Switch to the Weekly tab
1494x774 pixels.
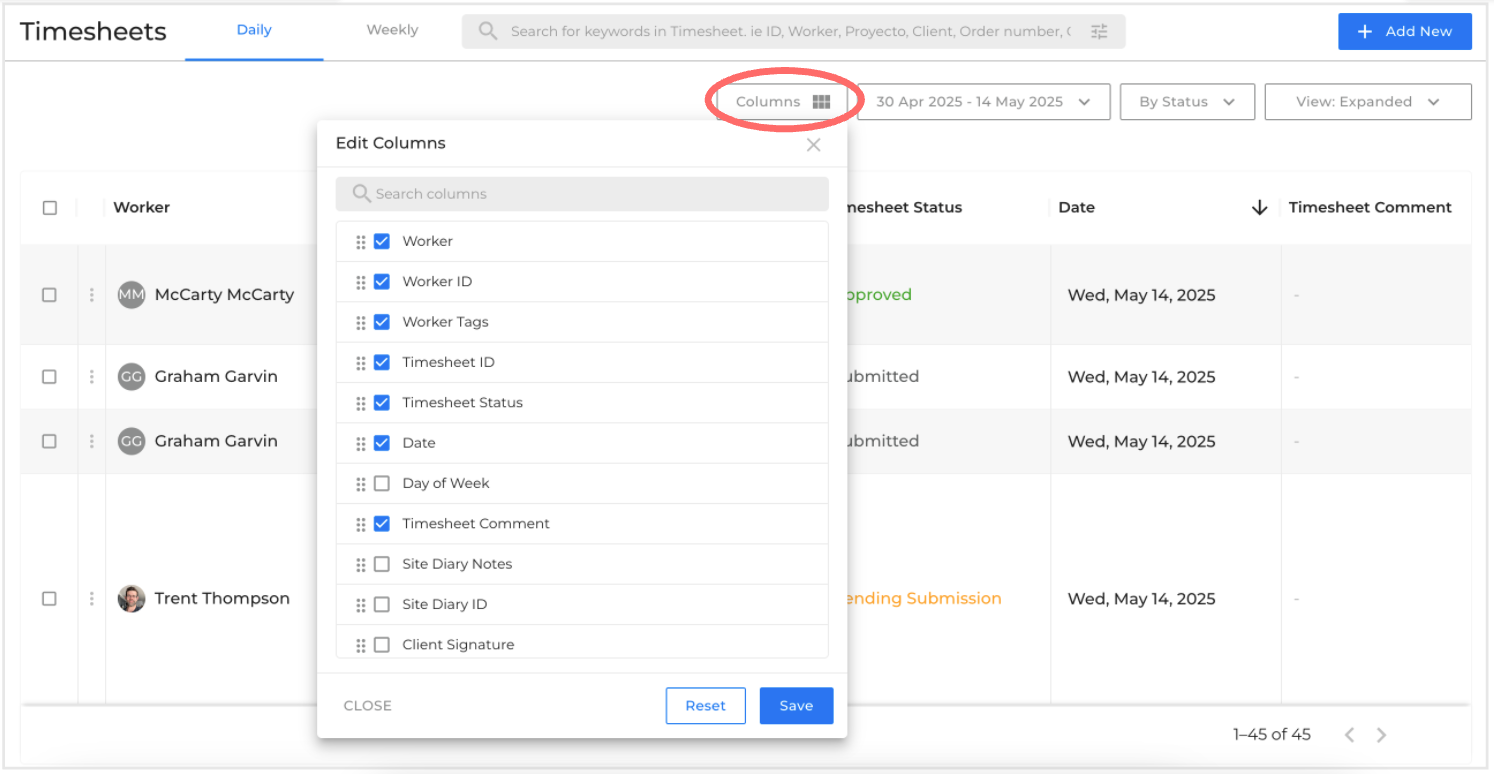tap(392, 30)
